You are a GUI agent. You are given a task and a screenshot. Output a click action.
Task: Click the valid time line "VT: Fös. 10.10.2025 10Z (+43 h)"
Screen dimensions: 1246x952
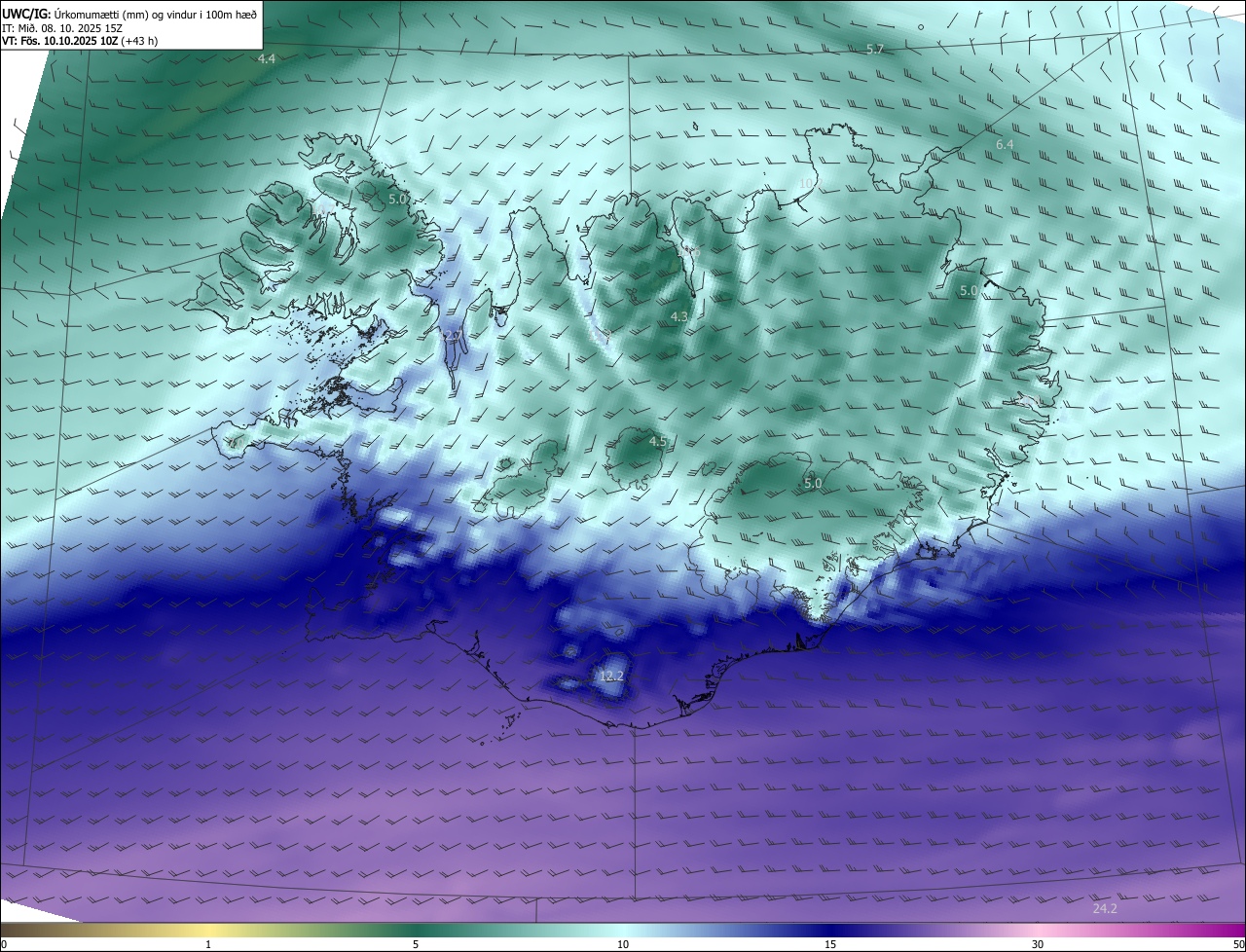(80, 41)
